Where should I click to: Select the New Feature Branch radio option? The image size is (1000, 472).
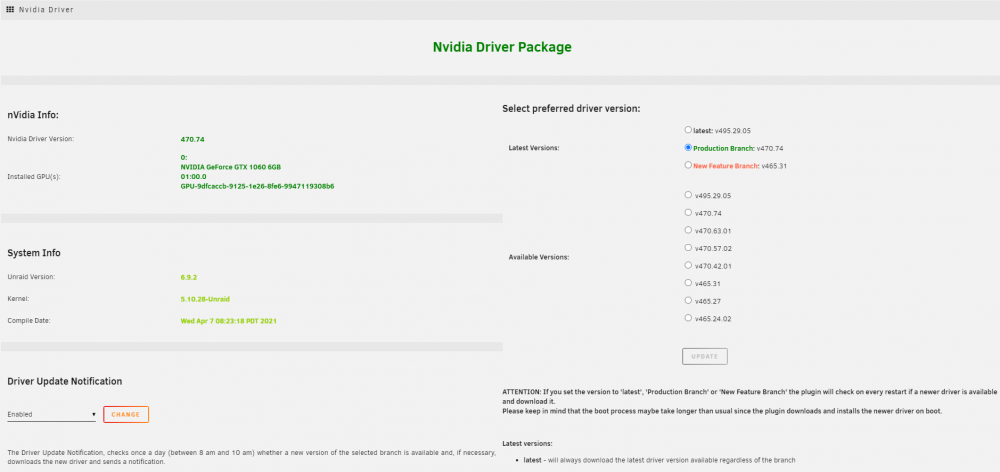point(688,165)
